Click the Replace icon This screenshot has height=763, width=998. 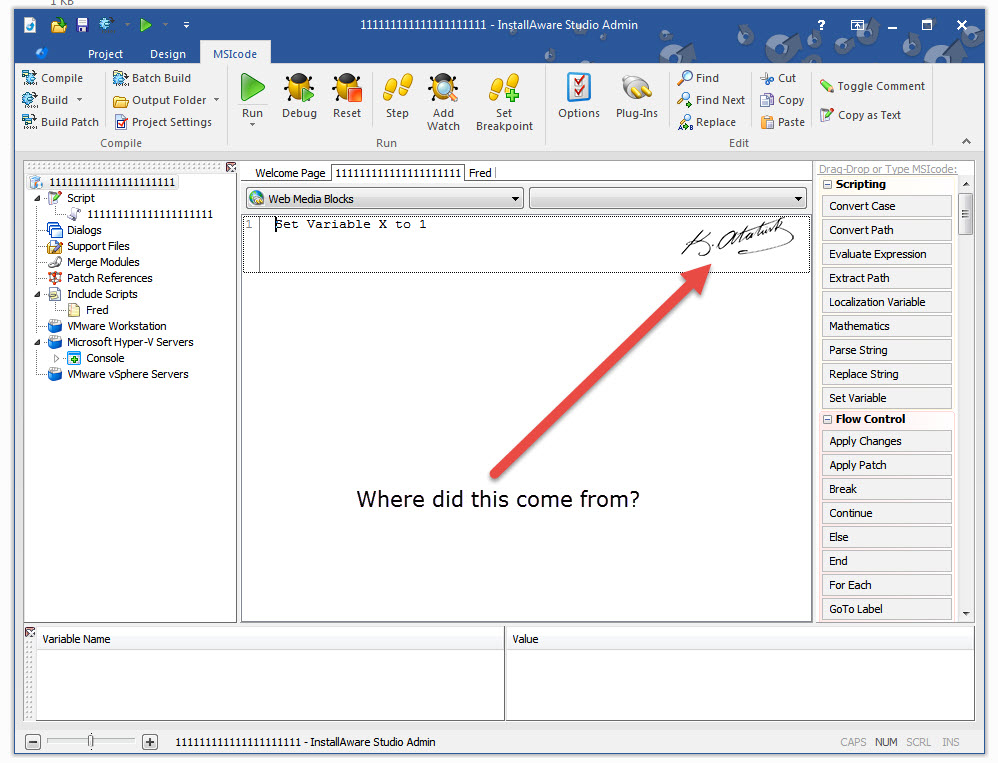pyautogui.click(x=685, y=122)
